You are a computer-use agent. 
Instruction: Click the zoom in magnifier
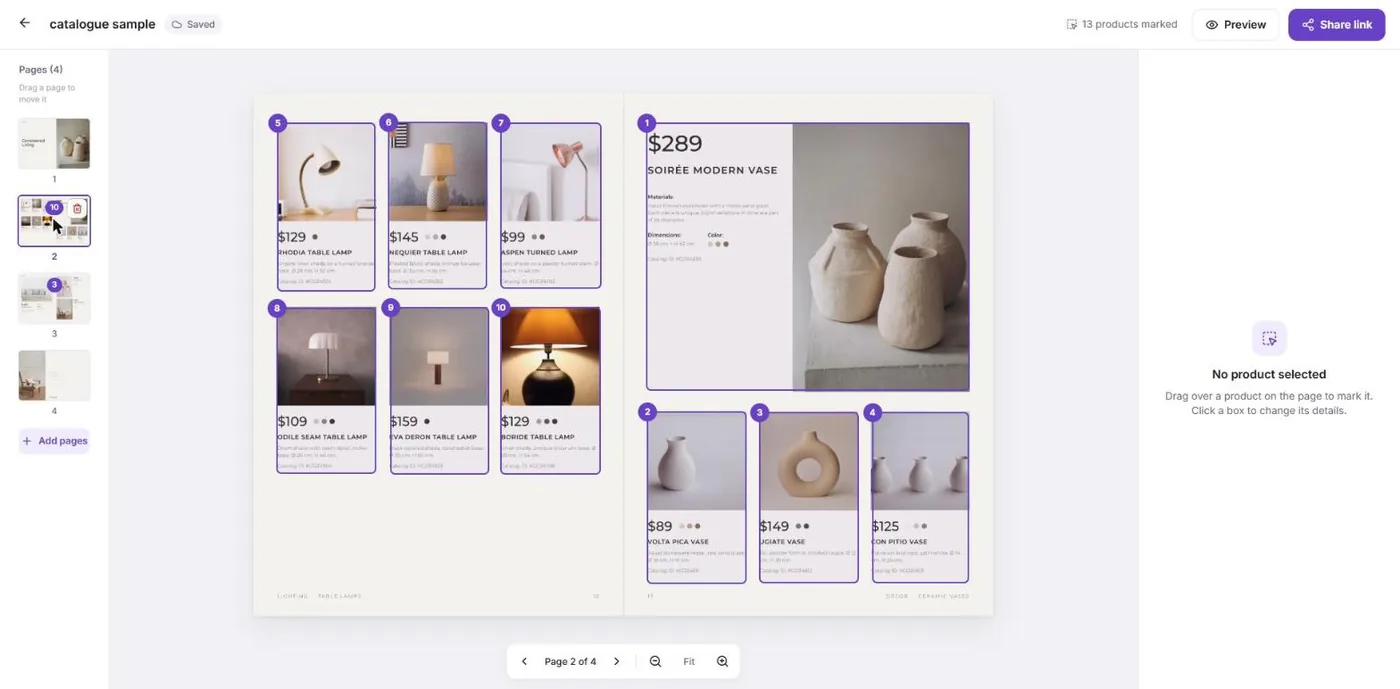point(722,662)
